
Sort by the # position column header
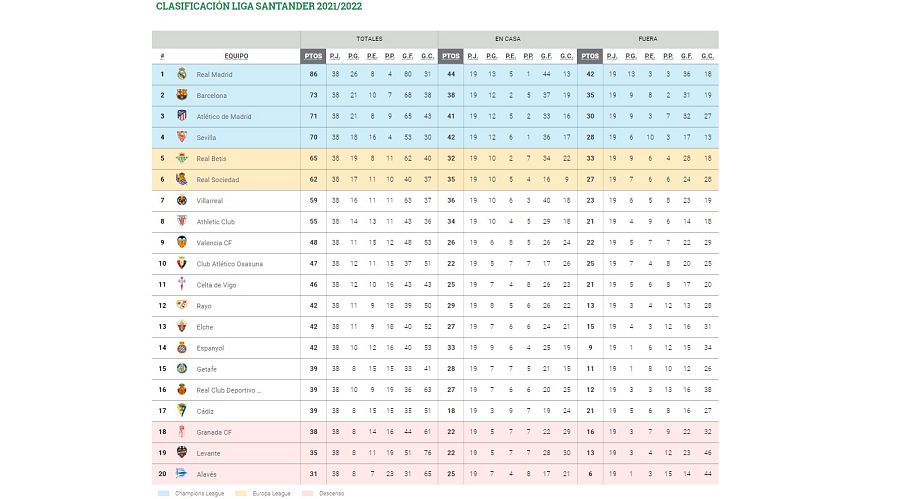point(162,56)
